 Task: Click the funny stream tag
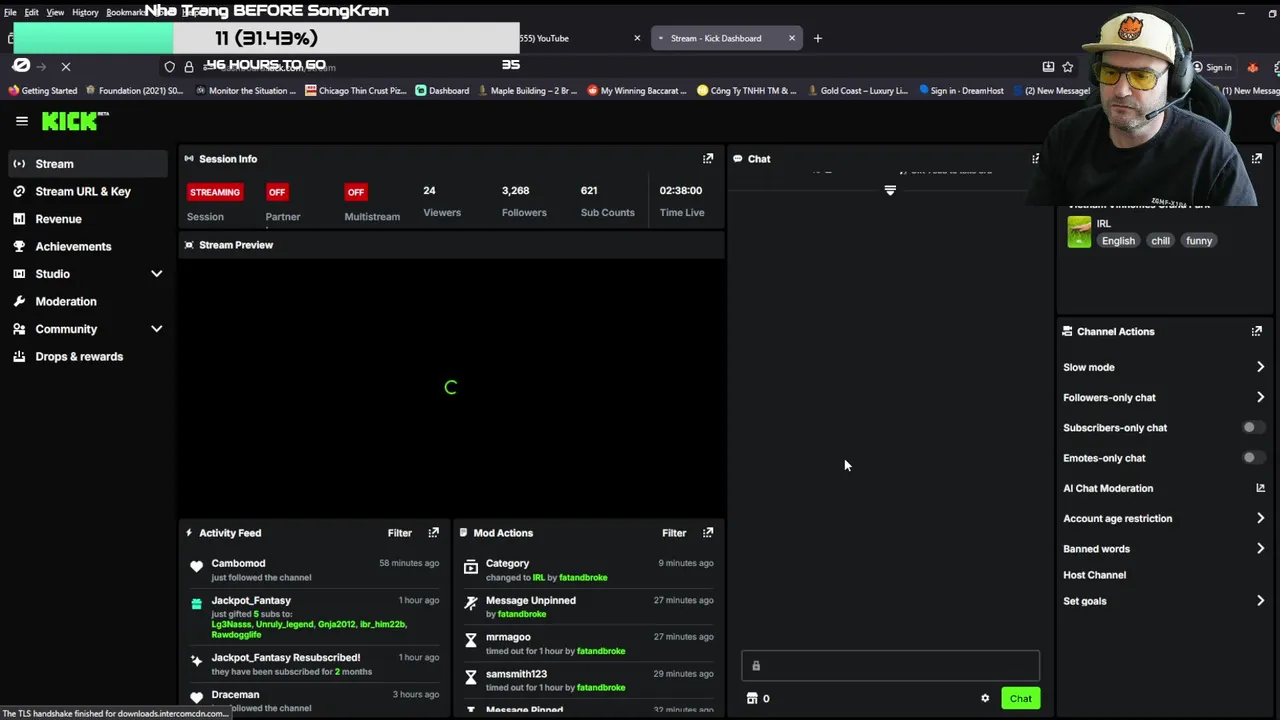(x=1199, y=240)
